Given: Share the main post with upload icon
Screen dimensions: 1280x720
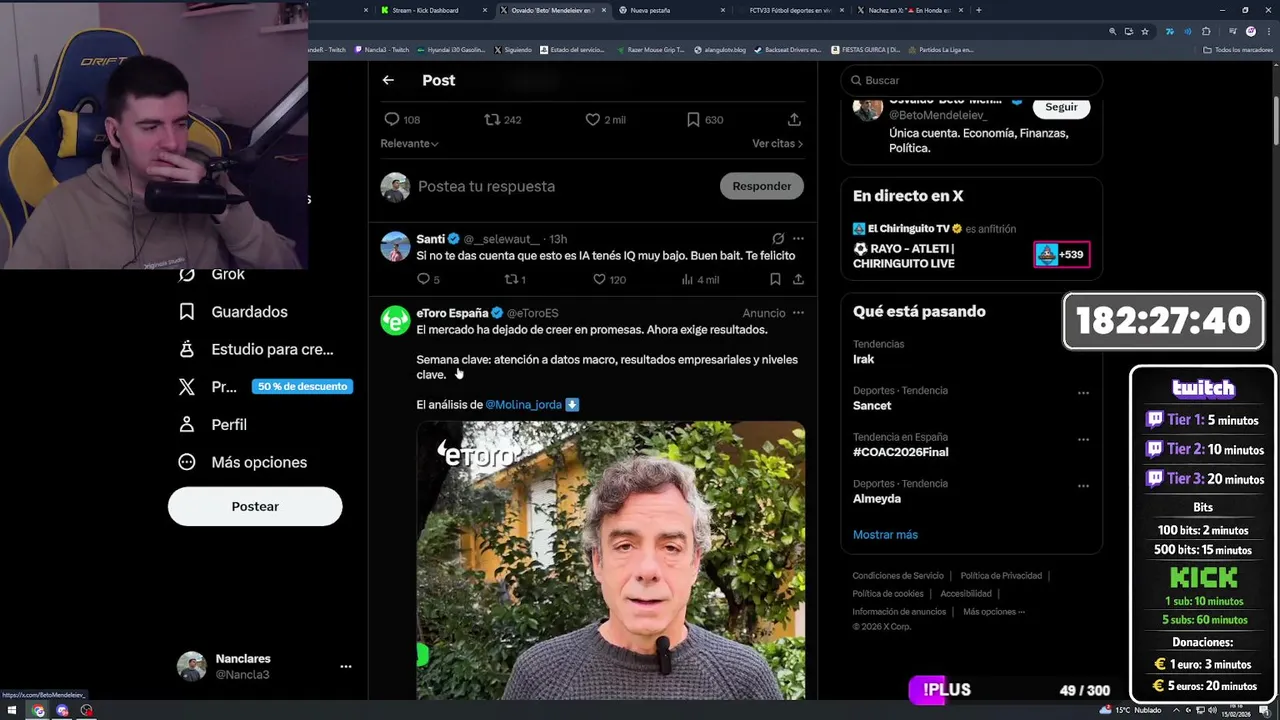Looking at the screenshot, I should point(794,119).
